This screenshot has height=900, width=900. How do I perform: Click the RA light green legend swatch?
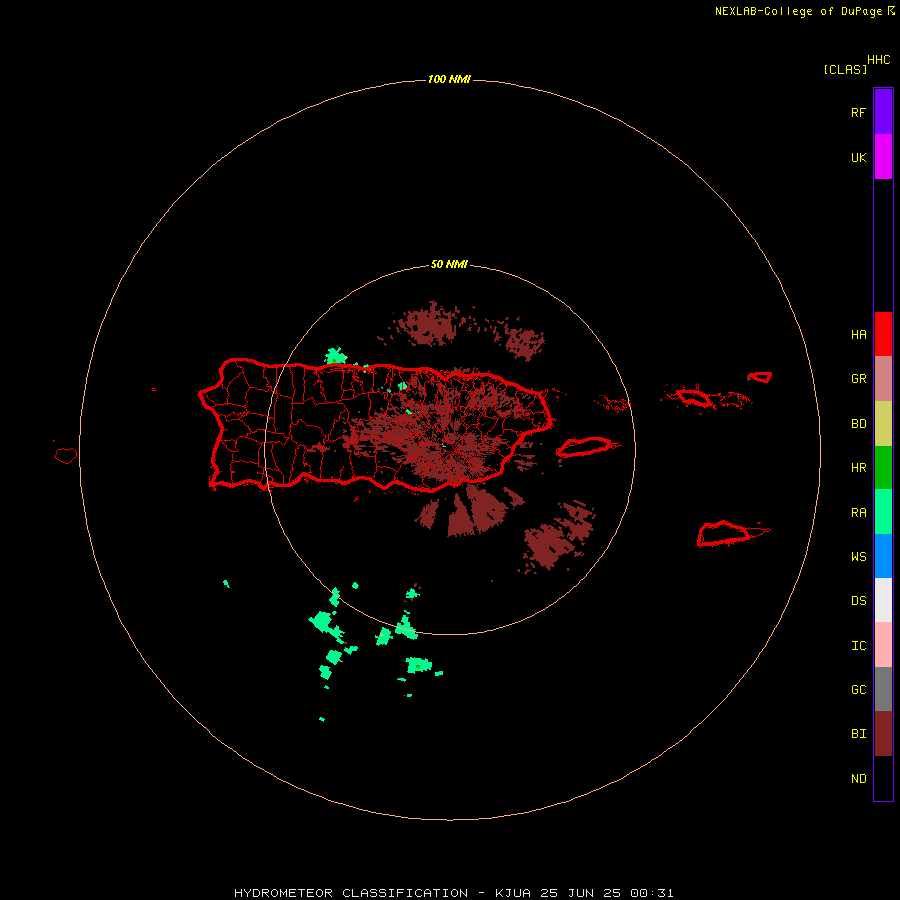pyautogui.click(x=883, y=512)
